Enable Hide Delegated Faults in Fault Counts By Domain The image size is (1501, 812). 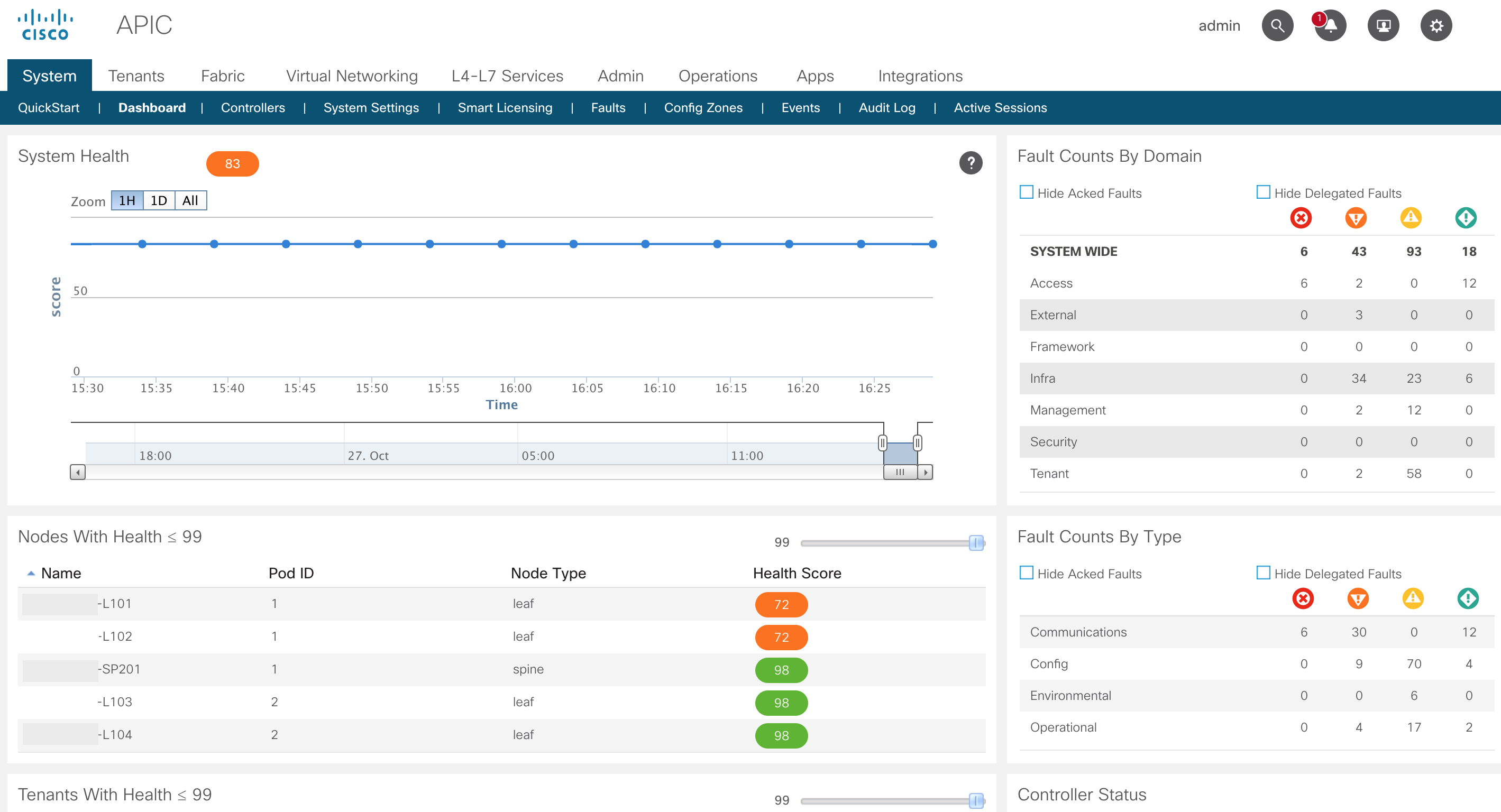point(1262,192)
